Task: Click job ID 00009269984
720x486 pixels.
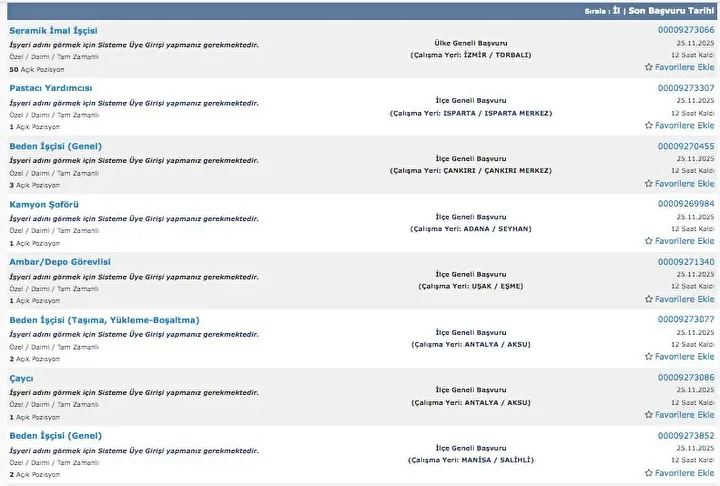Action: [686, 204]
